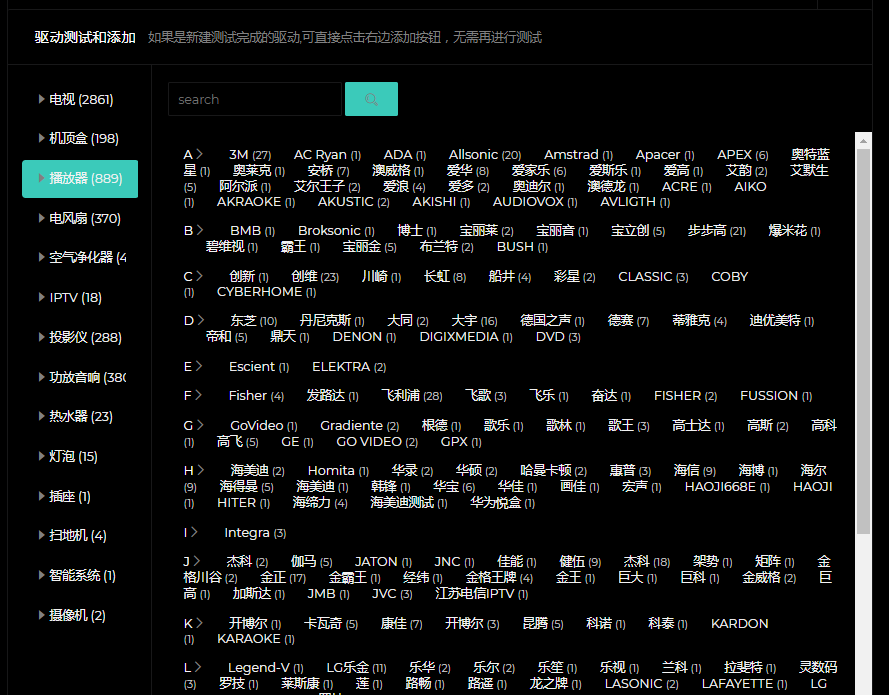Select brand Escient (1)
This screenshot has height=695, width=889.
[x=259, y=367]
